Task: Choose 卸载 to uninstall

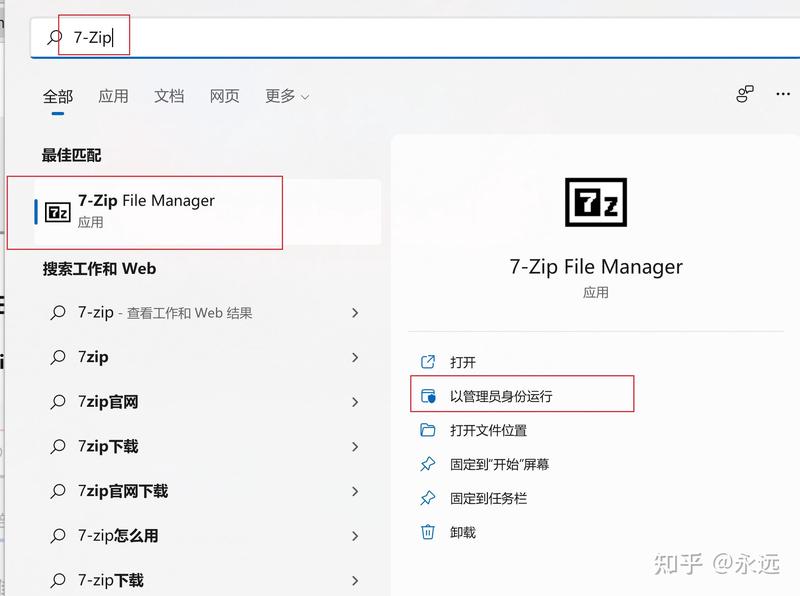Action: [x=463, y=533]
